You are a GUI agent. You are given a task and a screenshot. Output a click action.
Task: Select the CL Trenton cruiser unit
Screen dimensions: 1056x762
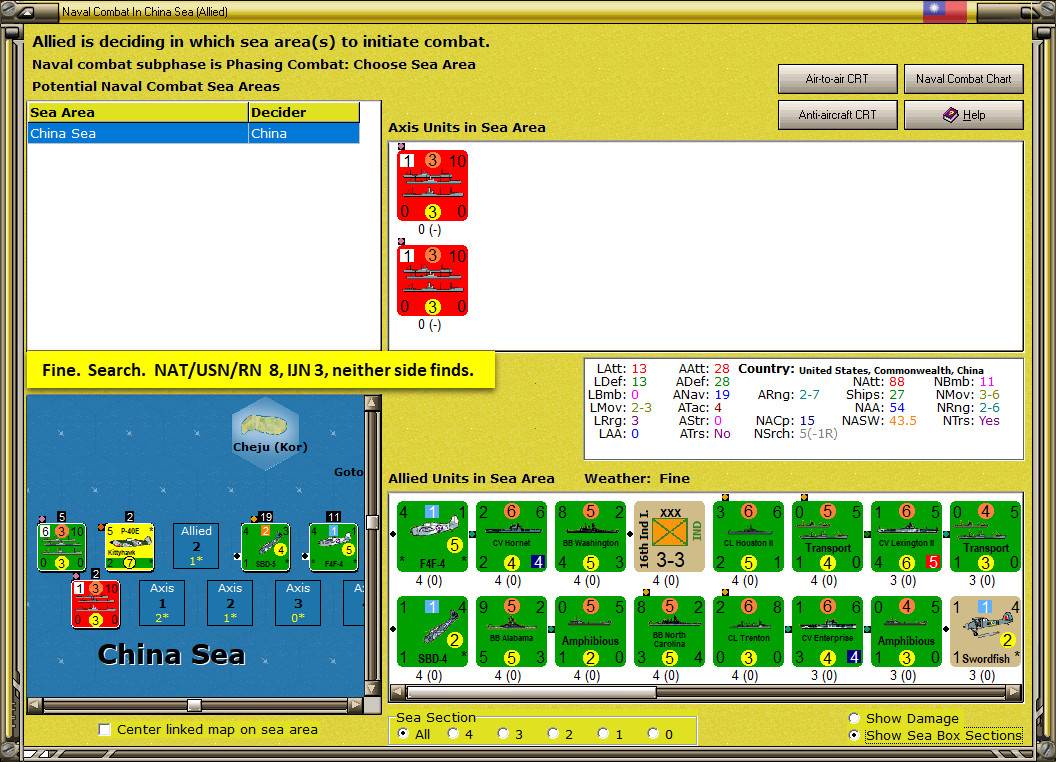(748, 631)
